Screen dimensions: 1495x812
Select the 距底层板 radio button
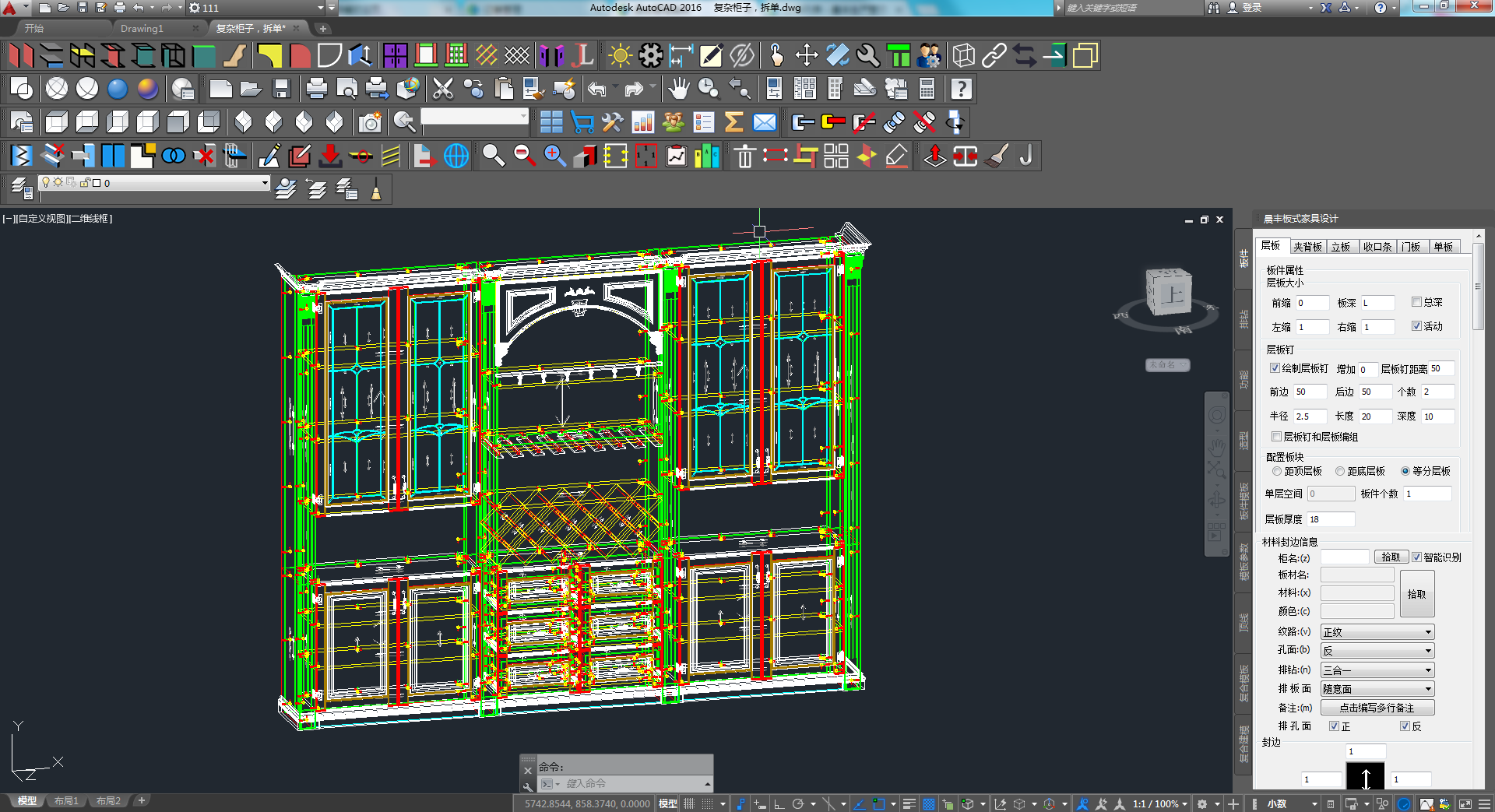pos(1340,471)
